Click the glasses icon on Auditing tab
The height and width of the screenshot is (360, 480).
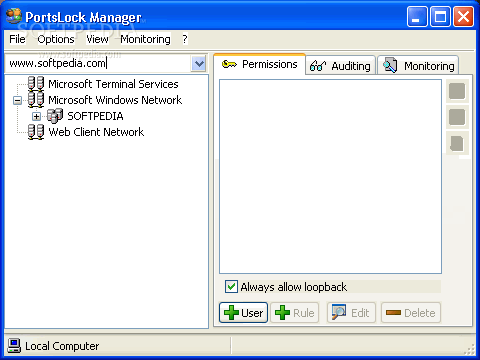pos(318,66)
